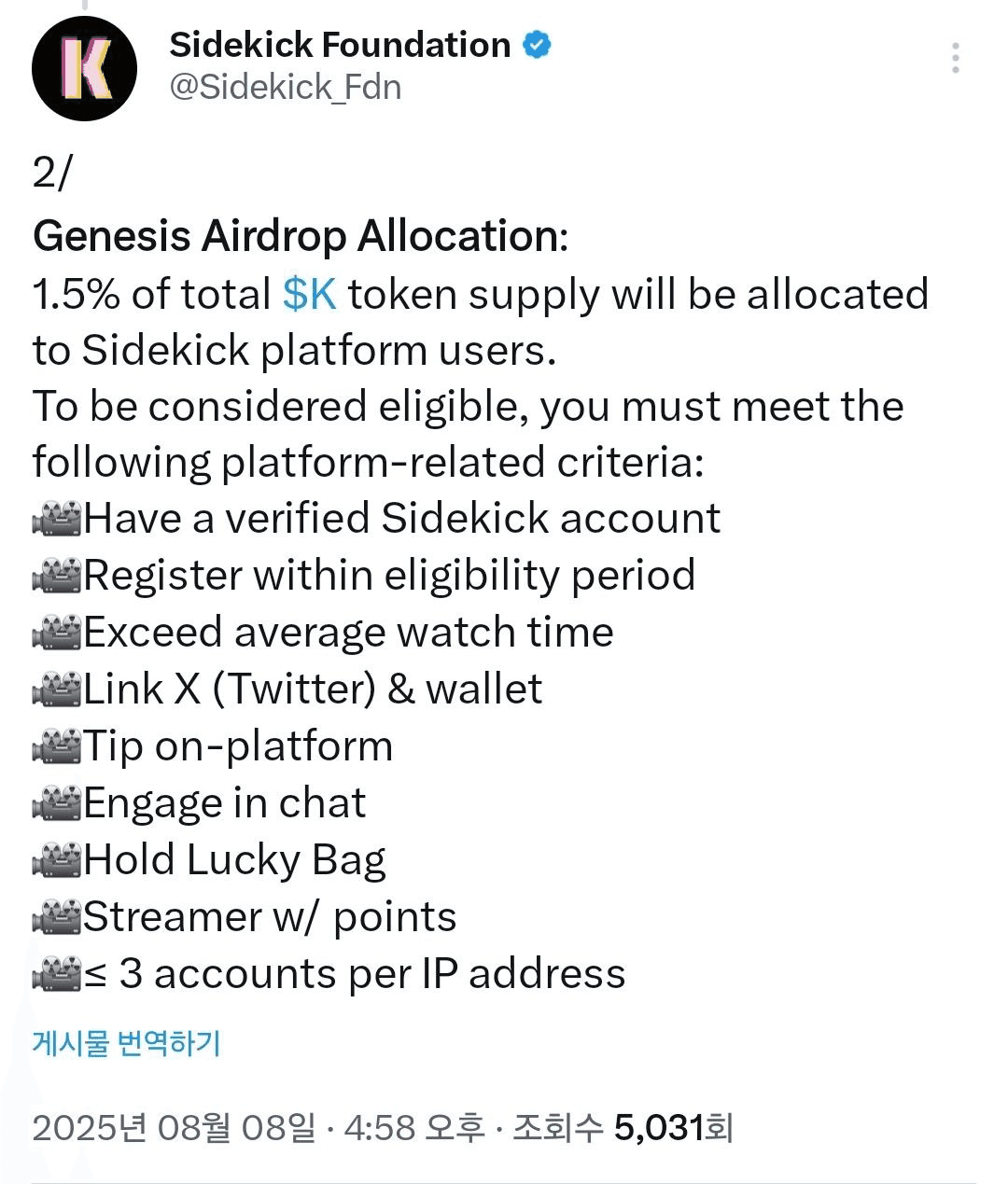The height and width of the screenshot is (1184, 1008).
Task: Click camera emoji beside verified Sidekick account
Action: [58, 519]
